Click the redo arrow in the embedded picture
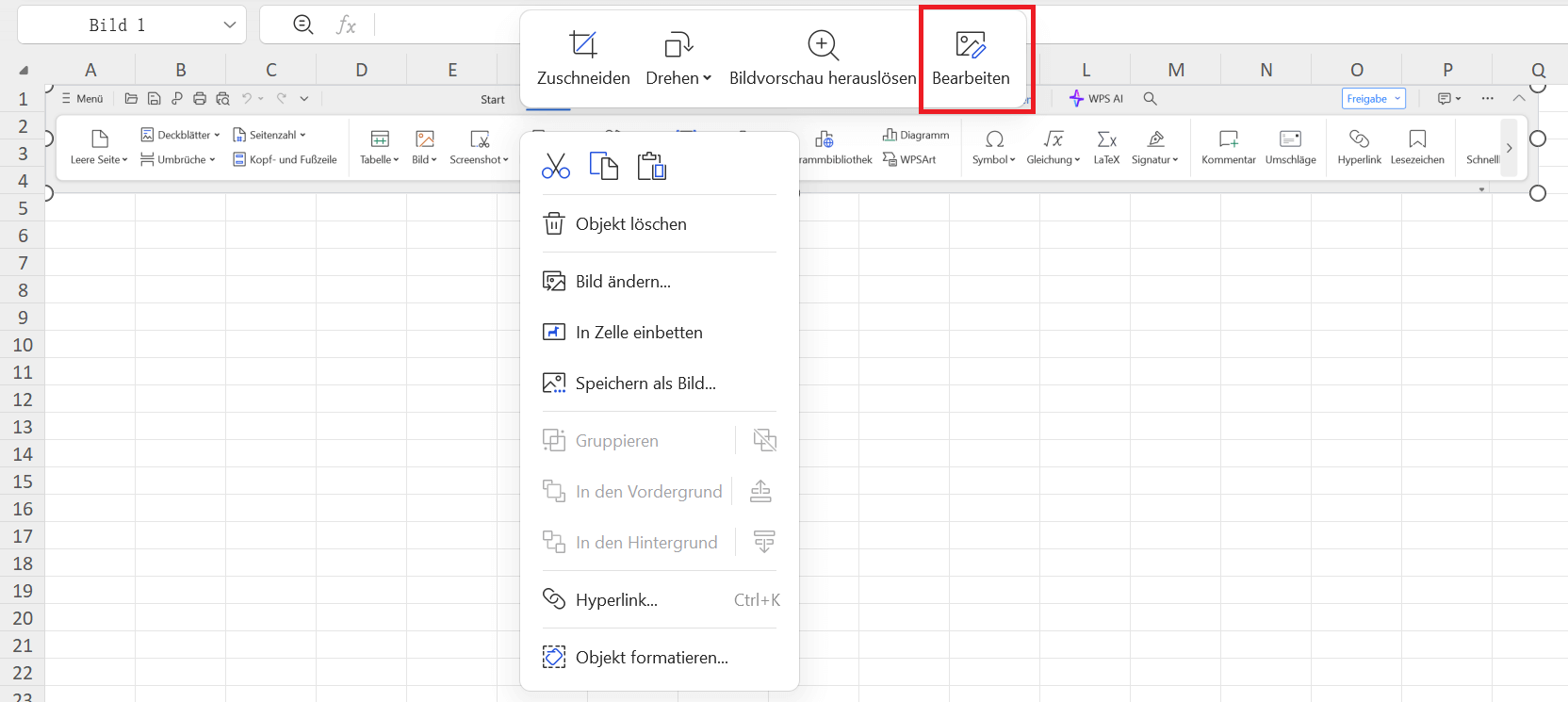 pos(281,98)
